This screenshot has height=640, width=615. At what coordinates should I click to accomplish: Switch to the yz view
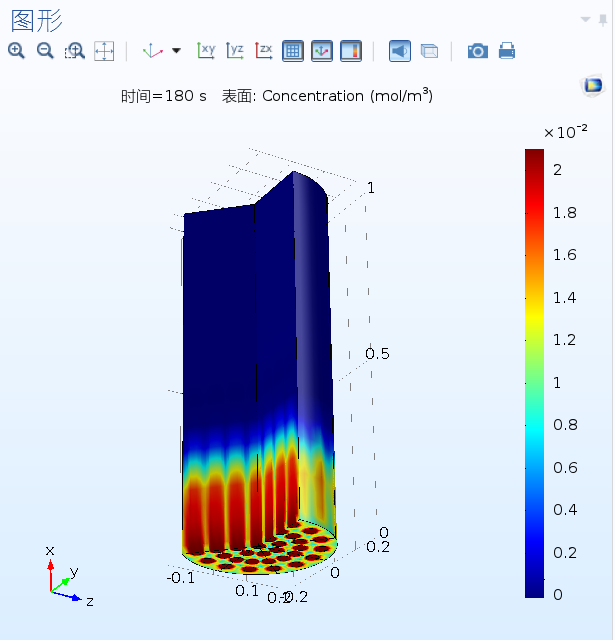pyautogui.click(x=235, y=51)
